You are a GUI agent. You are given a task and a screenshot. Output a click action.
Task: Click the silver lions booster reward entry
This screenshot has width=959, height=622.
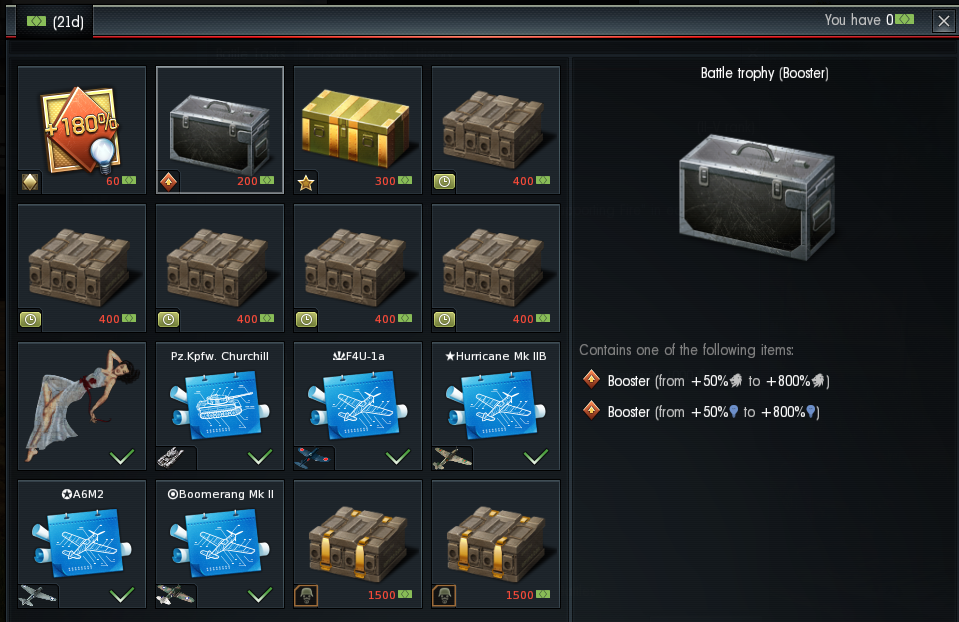(x=706, y=380)
